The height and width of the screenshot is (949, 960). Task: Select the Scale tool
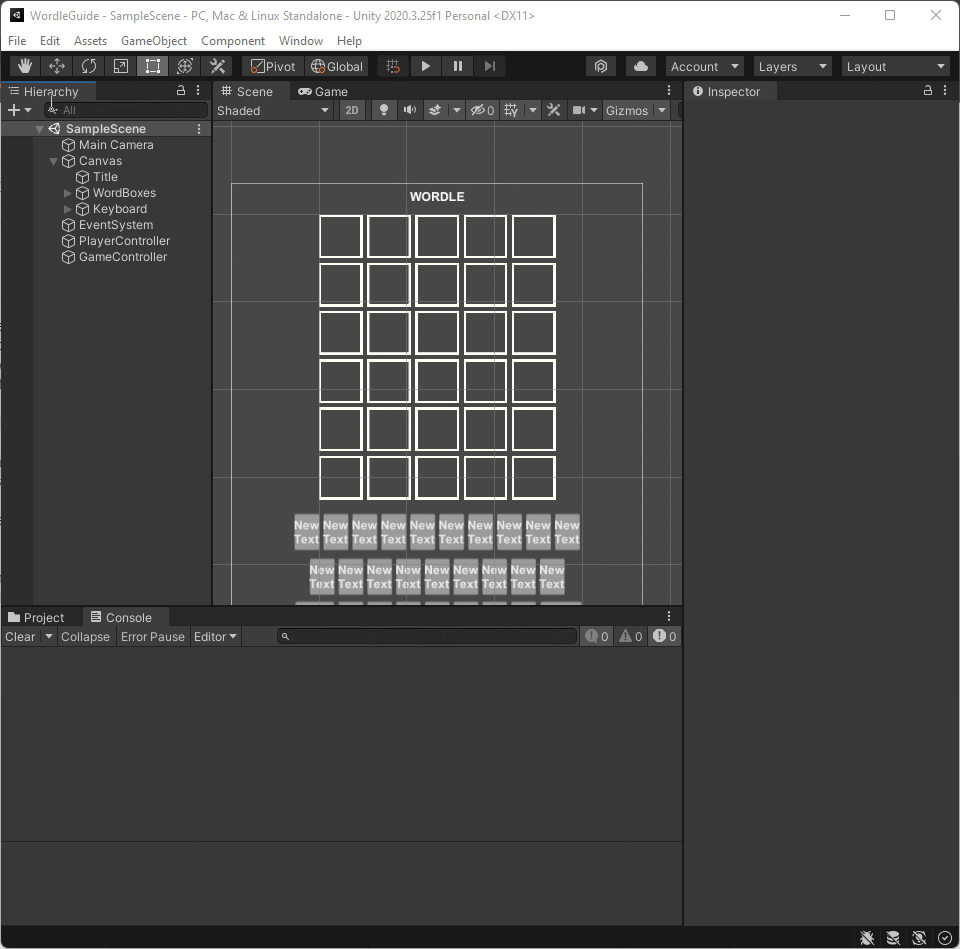tap(120, 66)
